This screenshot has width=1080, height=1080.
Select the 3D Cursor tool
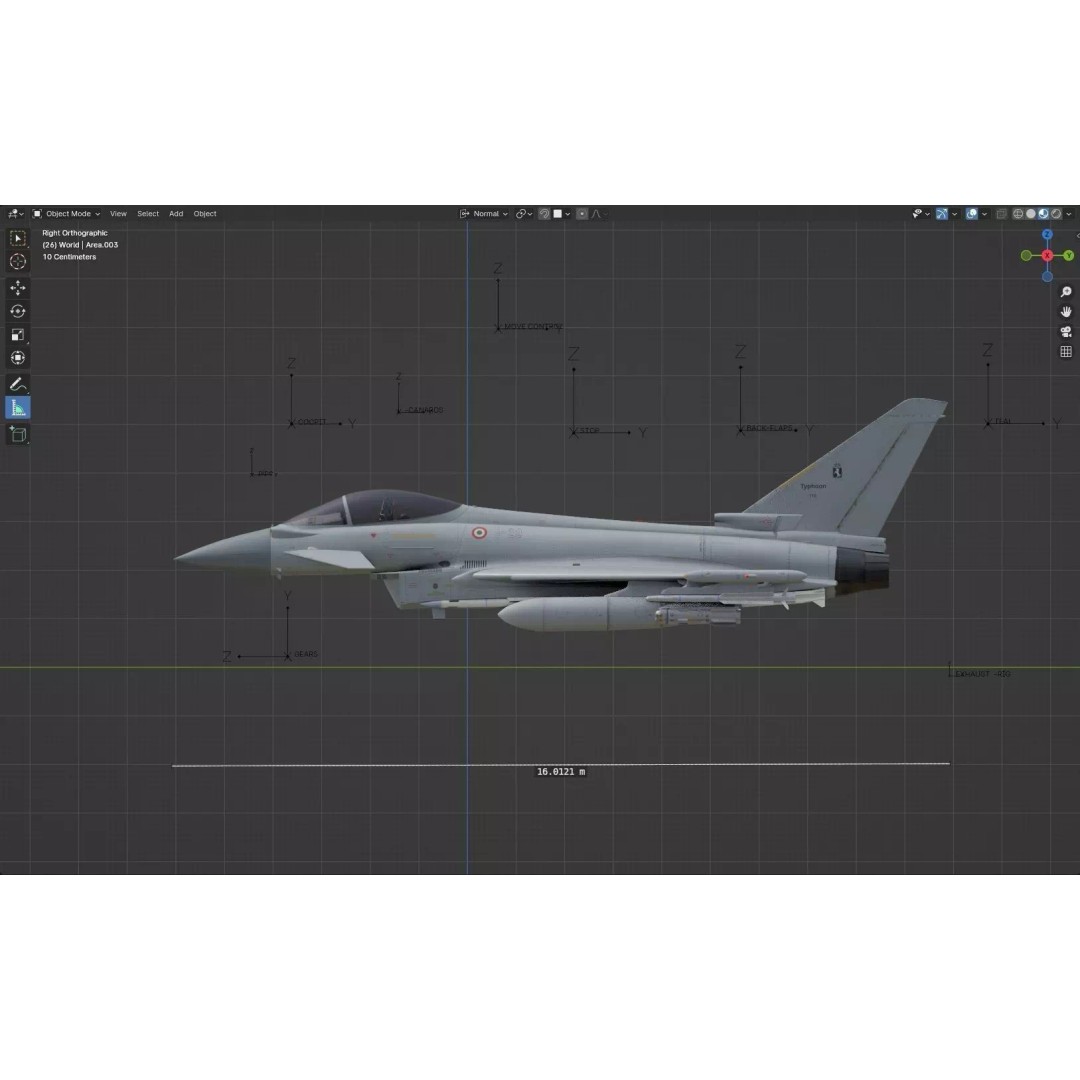18,261
